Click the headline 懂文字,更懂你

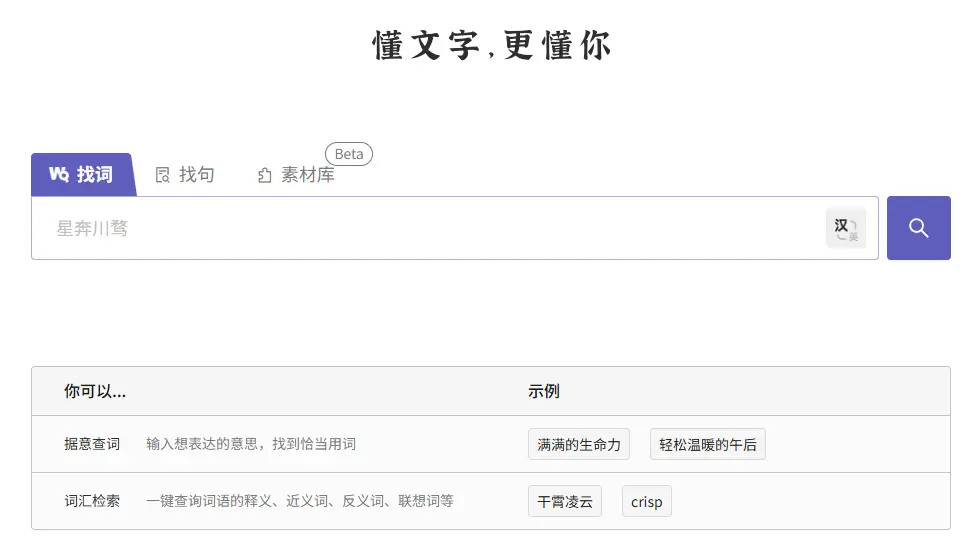click(491, 46)
